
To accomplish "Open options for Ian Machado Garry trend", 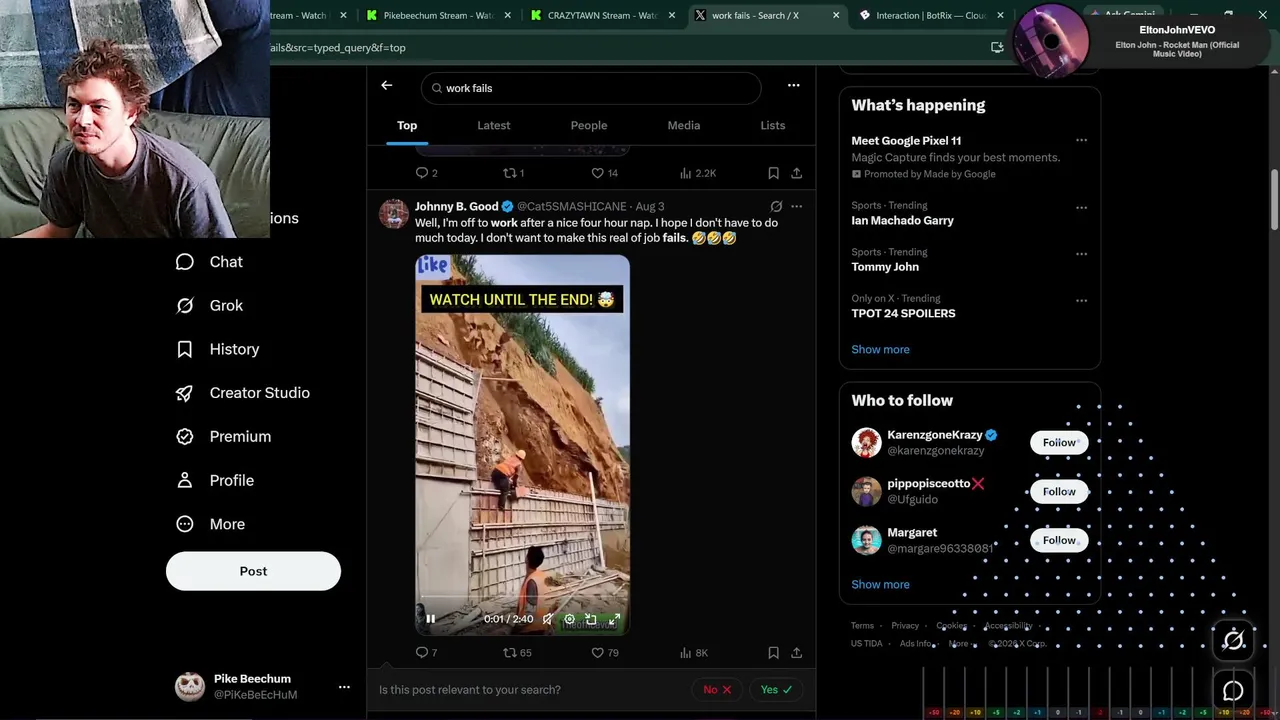I will (x=1081, y=208).
